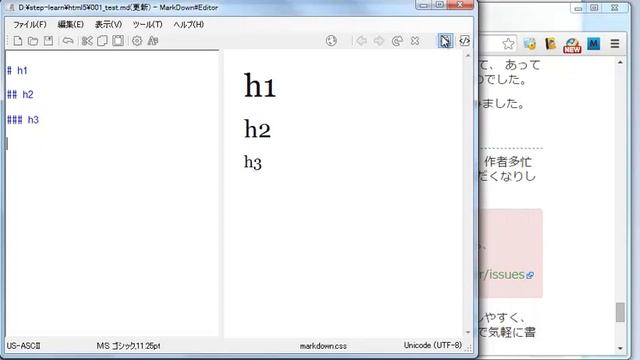640x360 pixels.
Task: Open the ファイル(F) menu
Action: click(30, 24)
